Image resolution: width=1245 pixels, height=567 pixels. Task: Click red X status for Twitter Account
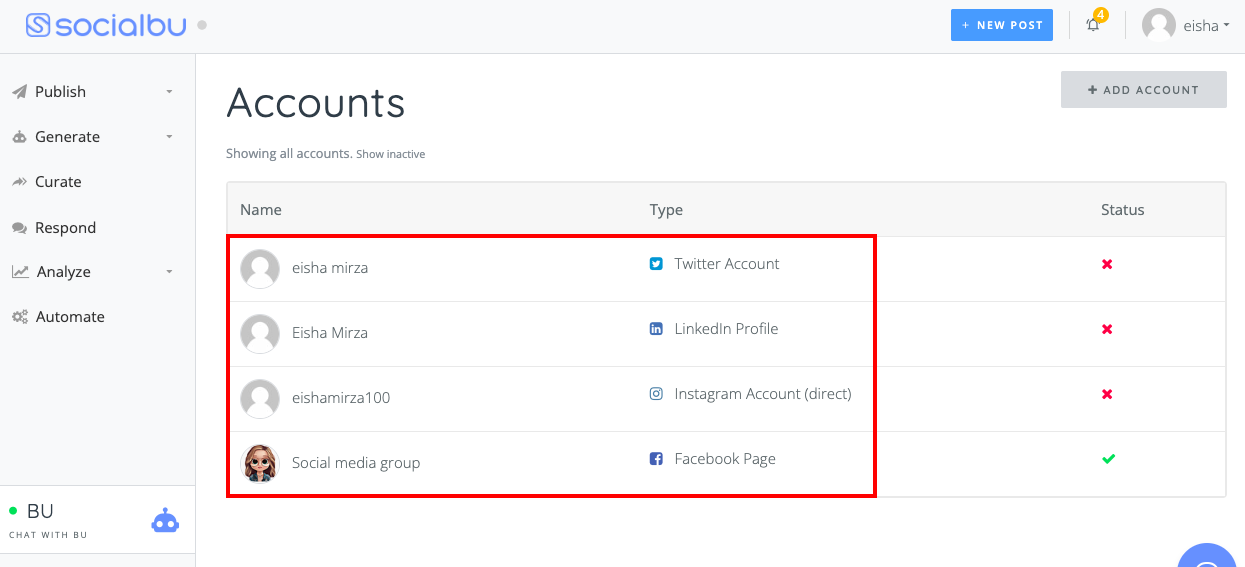[1107, 264]
